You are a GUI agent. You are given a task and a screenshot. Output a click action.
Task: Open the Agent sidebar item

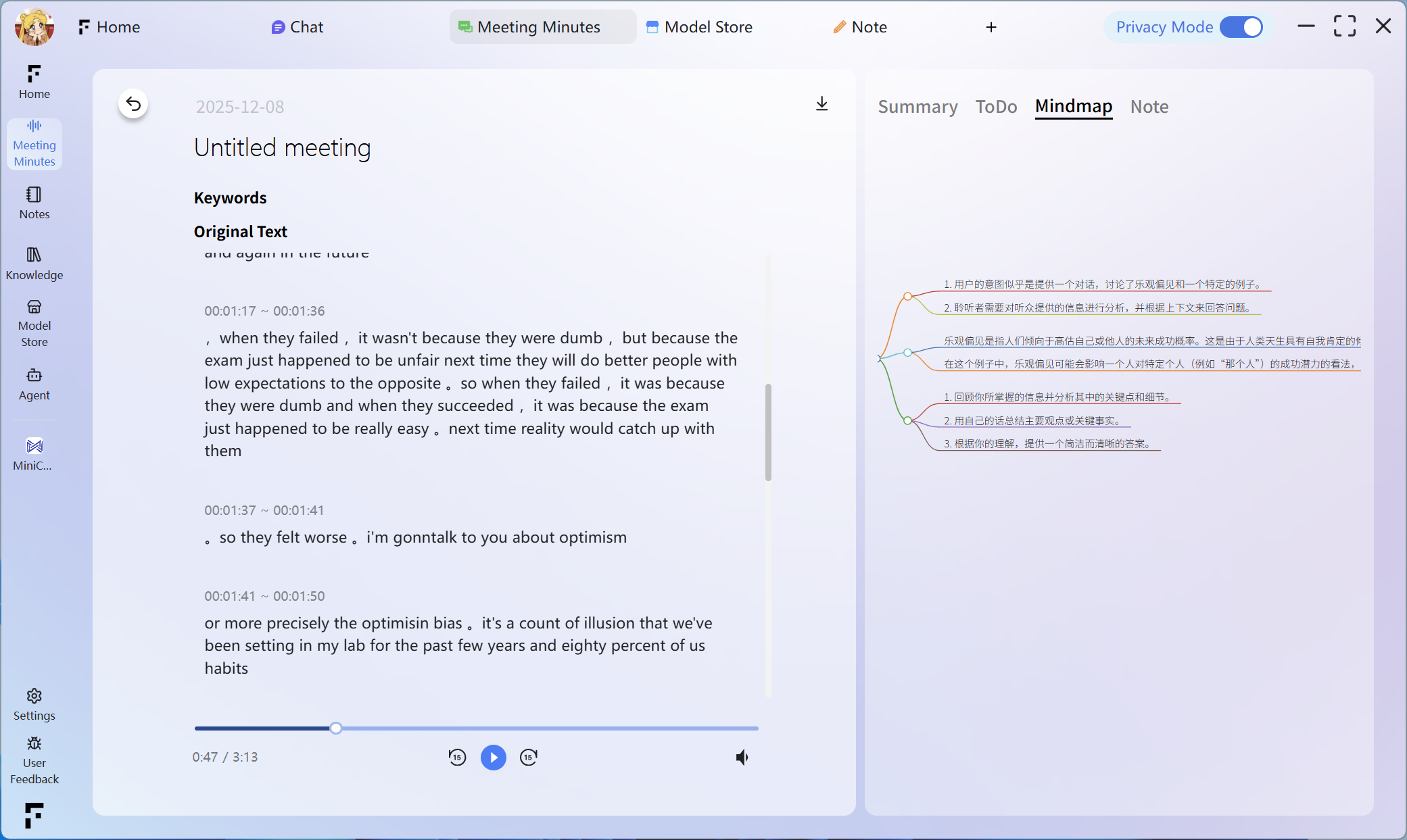[x=34, y=384]
